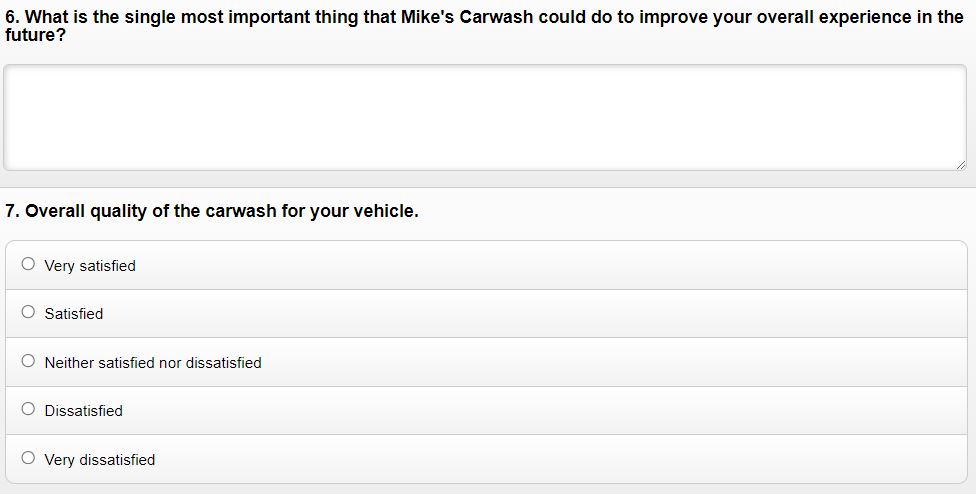
Task: Click the number "7." before the quality question
Action: (12, 211)
